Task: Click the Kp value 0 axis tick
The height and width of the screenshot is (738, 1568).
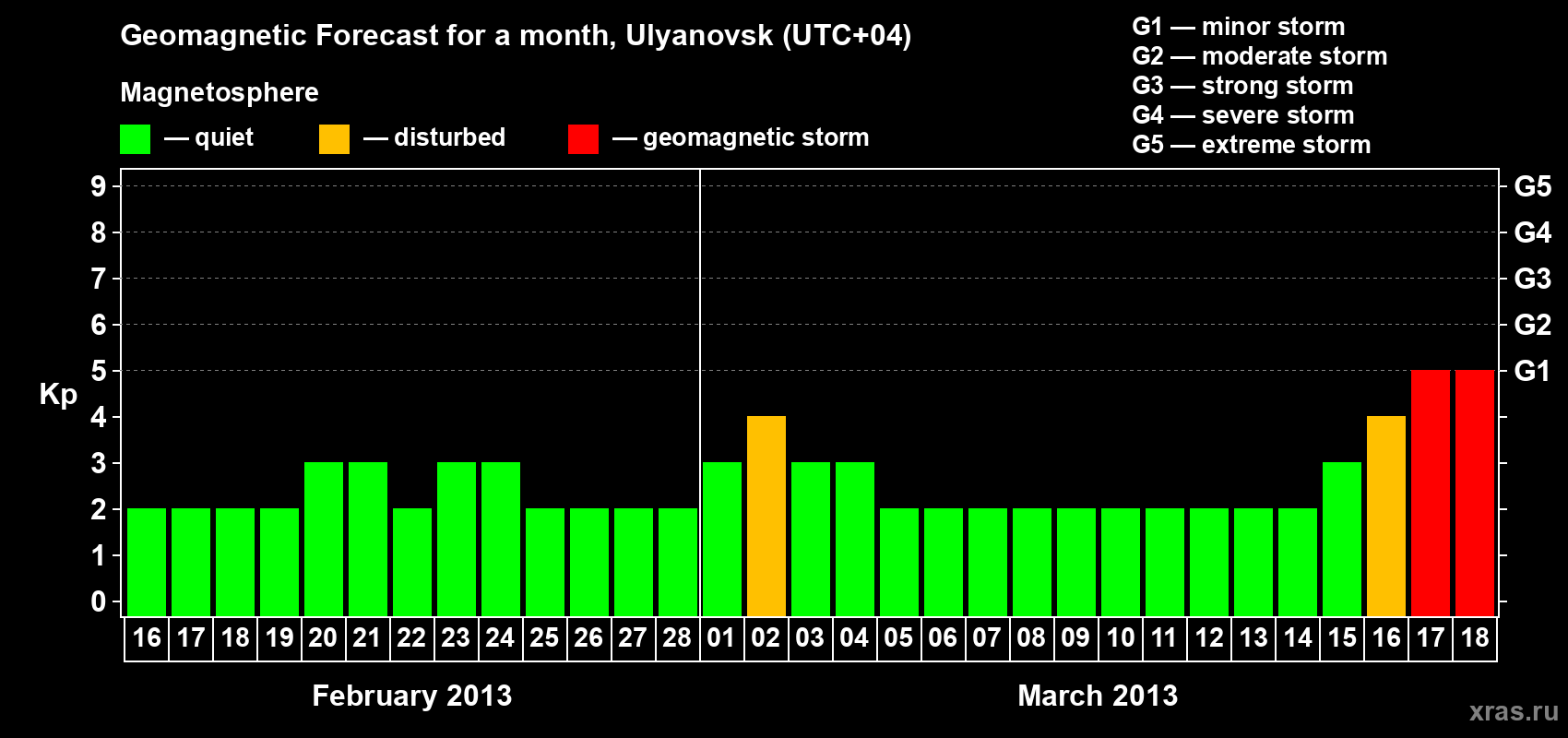Action: pos(99,601)
